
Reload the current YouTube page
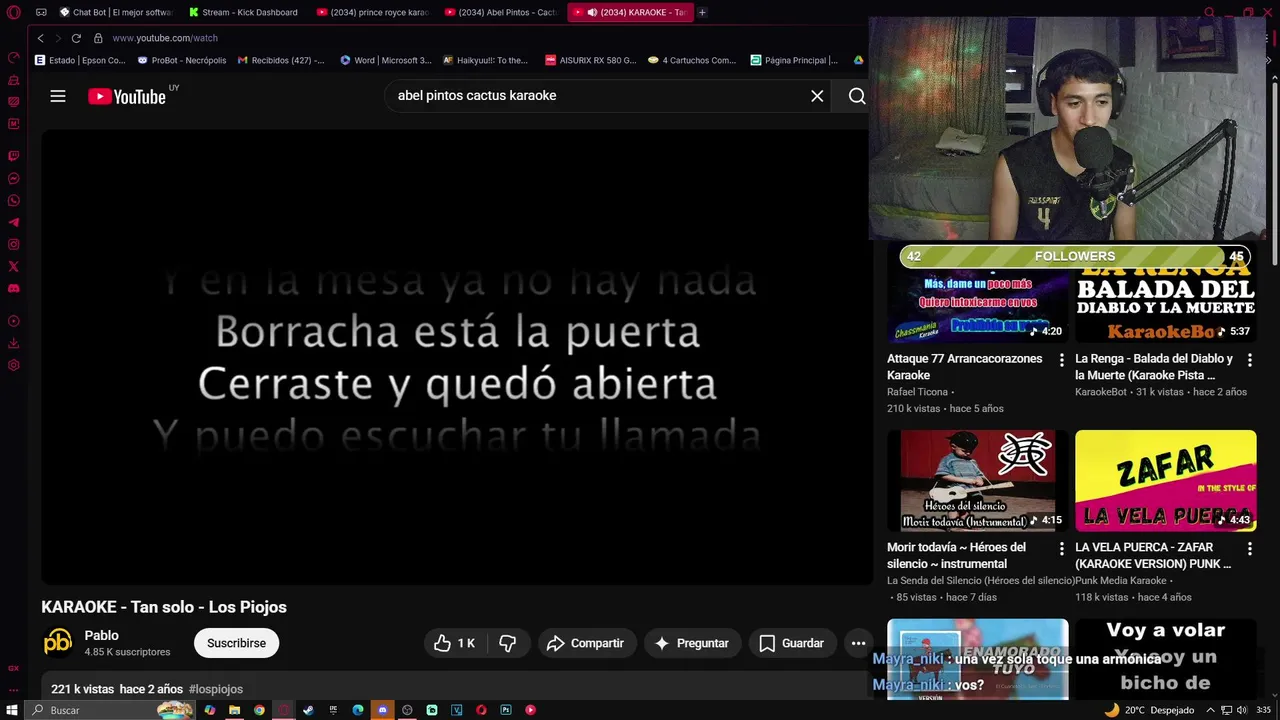click(x=76, y=38)
